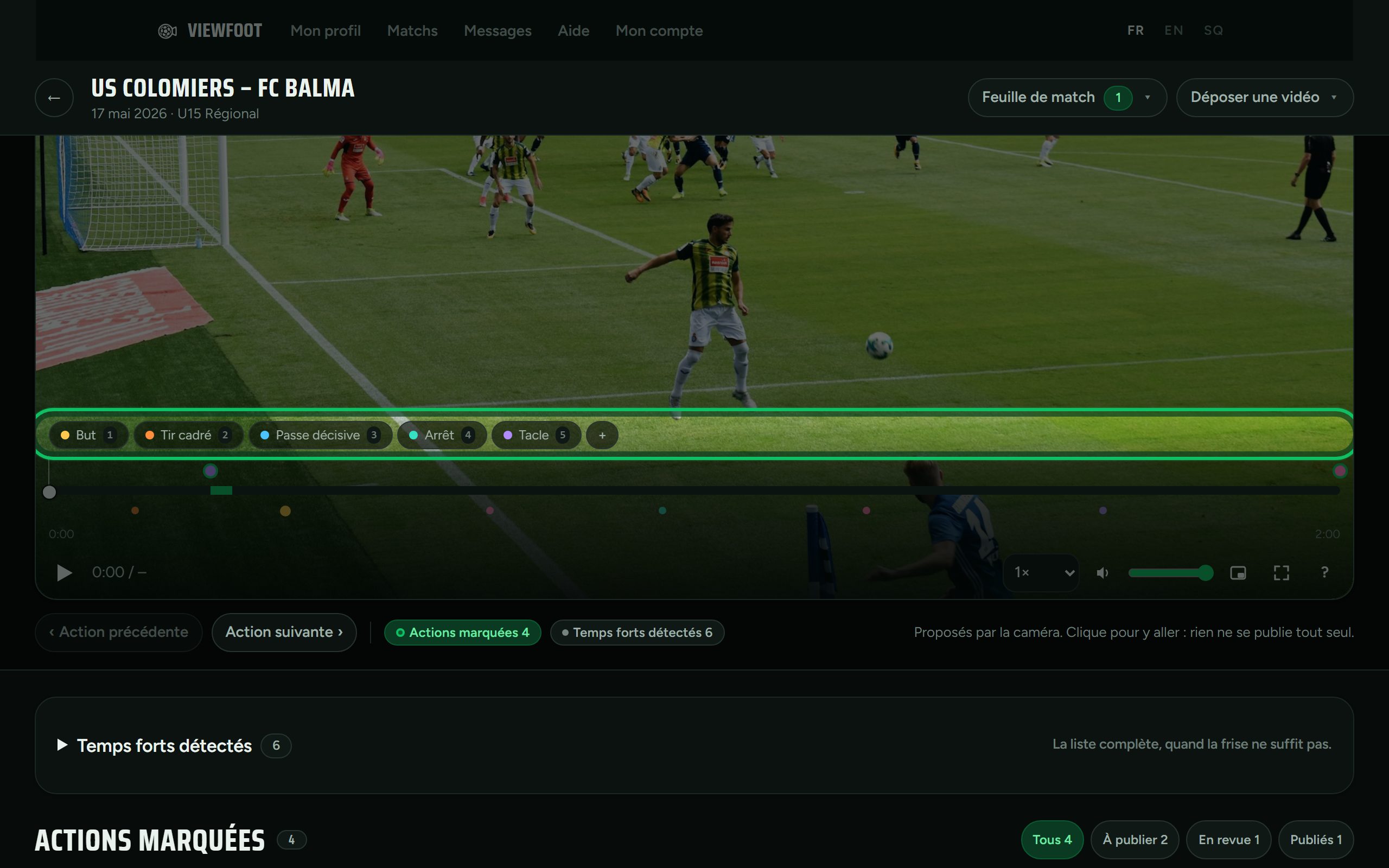Open the Matchs menu item
The height and width of the screenshot is (868, 1389).
pos(412,31)
